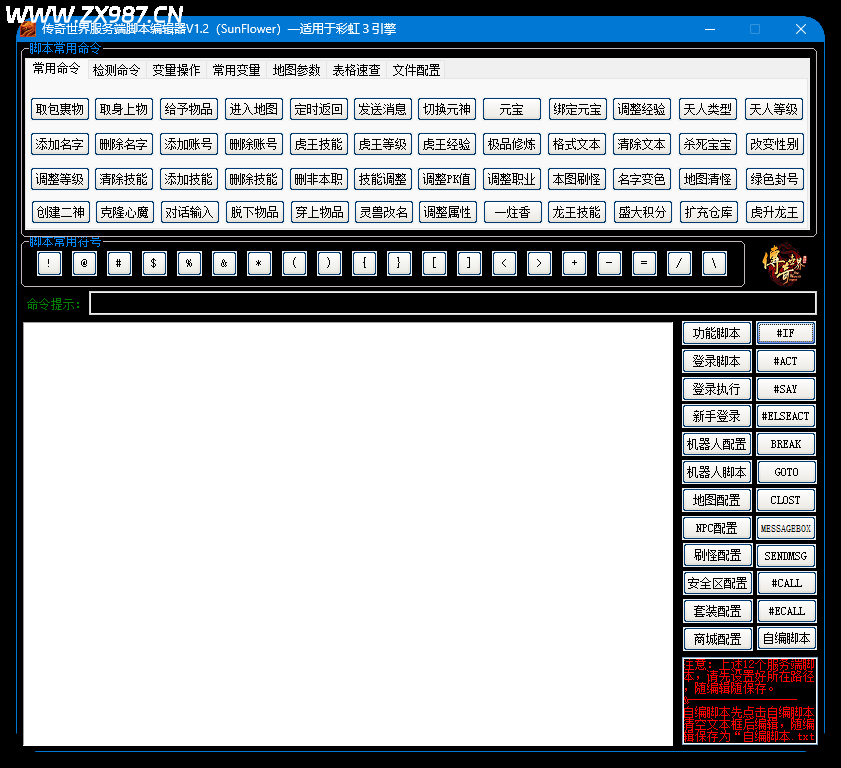Insert the & symbol
Screen dimensions: 841x768
click(224, 263)
